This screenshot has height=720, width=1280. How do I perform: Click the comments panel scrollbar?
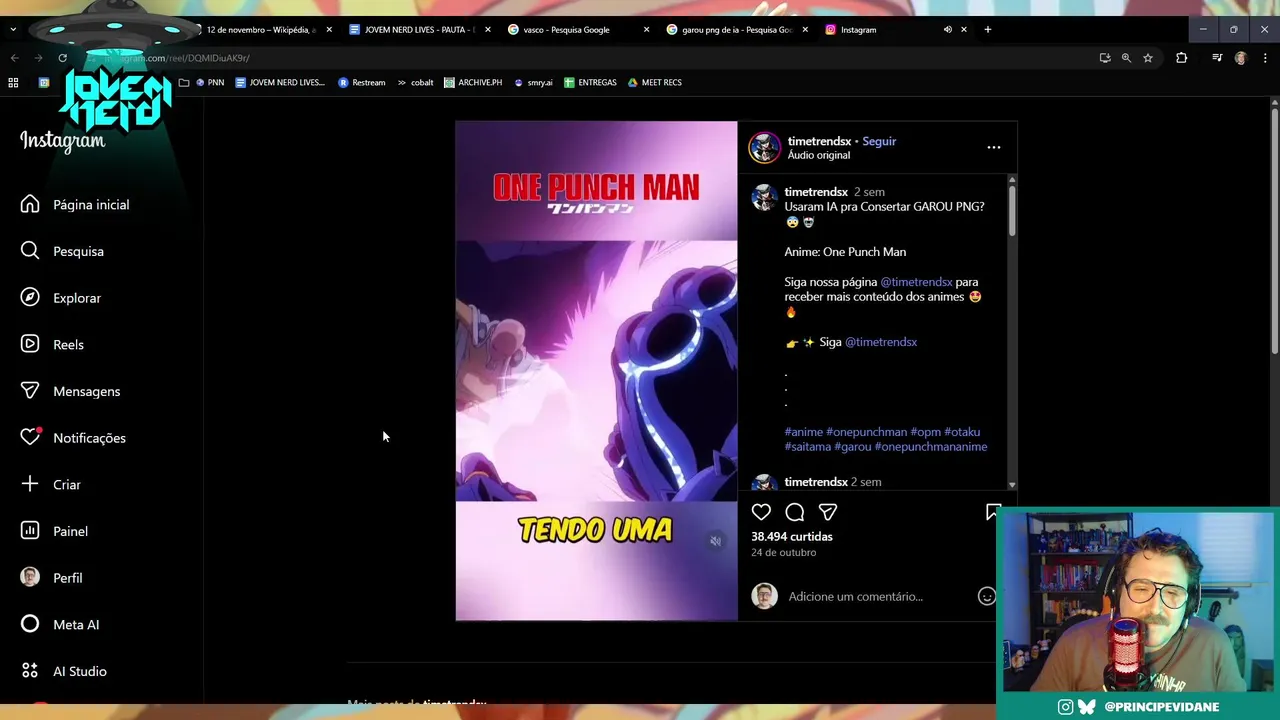[x=1012, y=210]
